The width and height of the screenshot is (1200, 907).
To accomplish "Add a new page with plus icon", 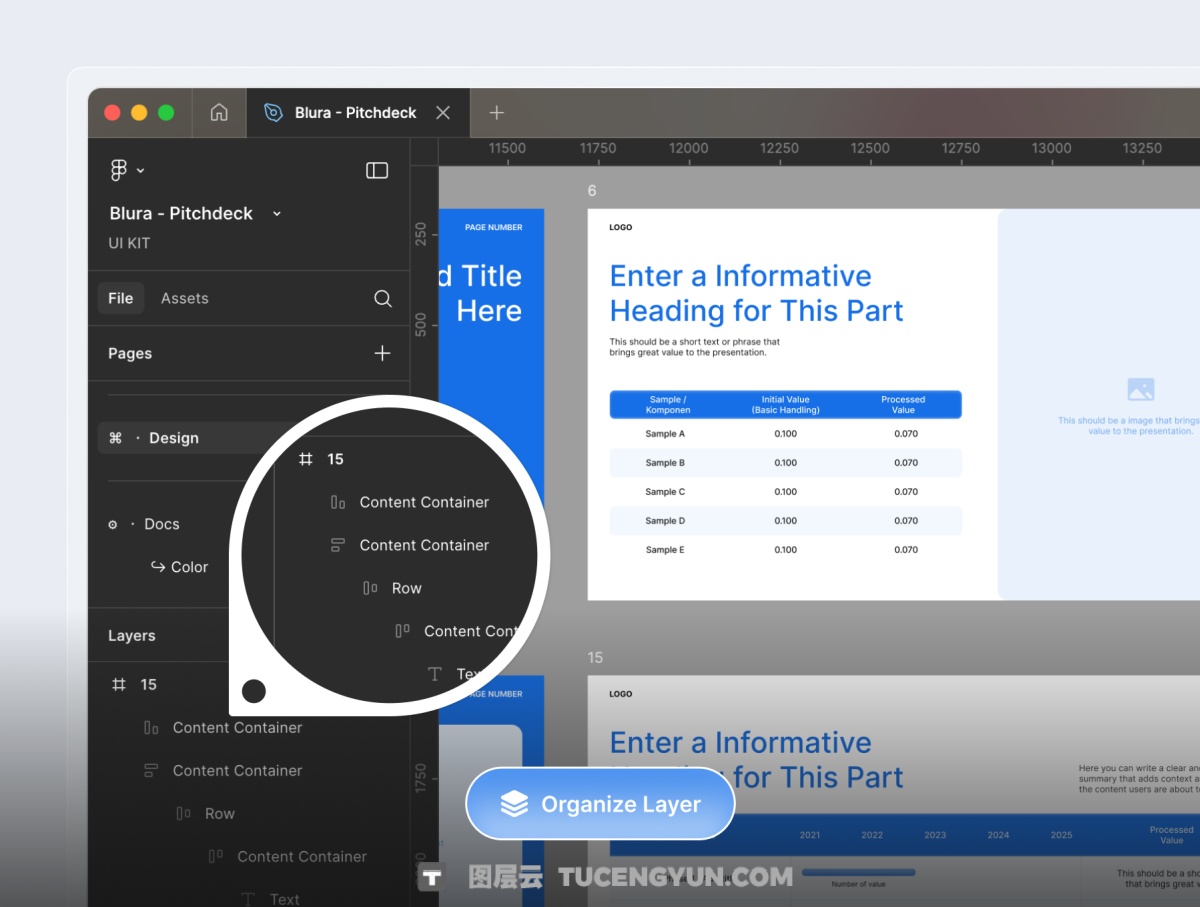I will 382,353.
